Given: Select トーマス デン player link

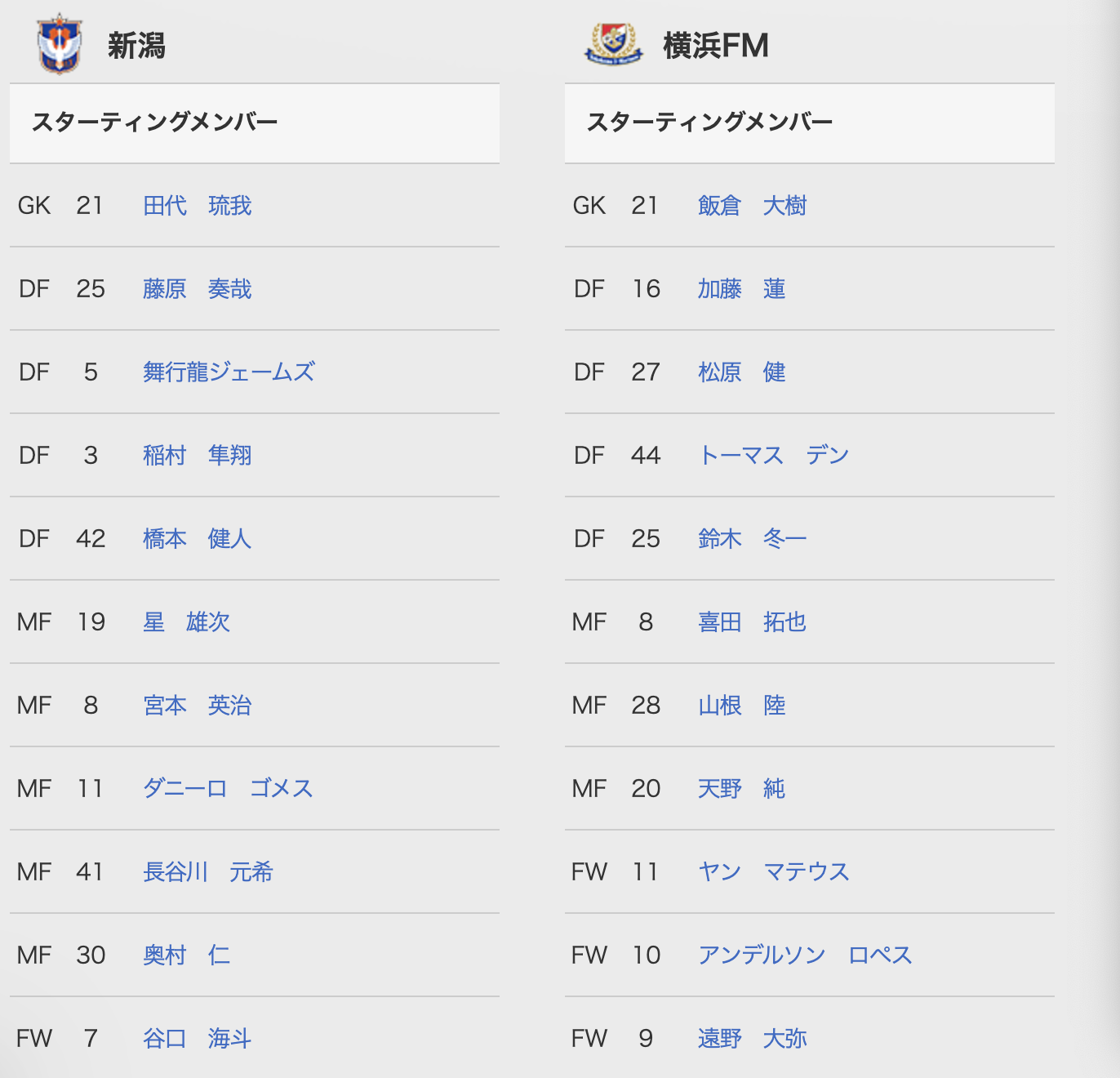Looking at the screenshot, I should [x=774, y=456].
